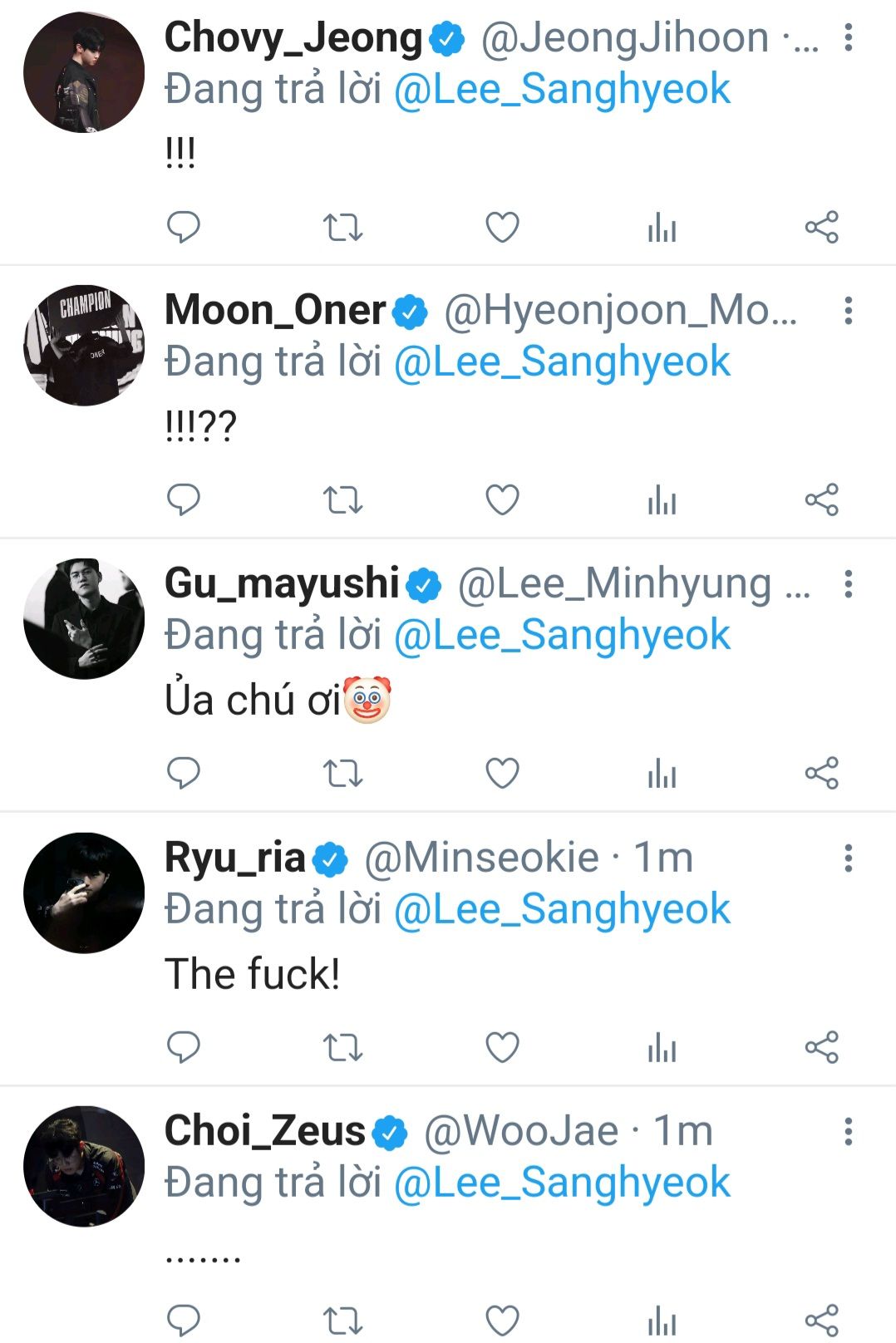Retweet Moon_Oner's reply
Image resolution: width=896 pixels, height=1343 pixels.
pyautogui.click(x=342, y=499)
